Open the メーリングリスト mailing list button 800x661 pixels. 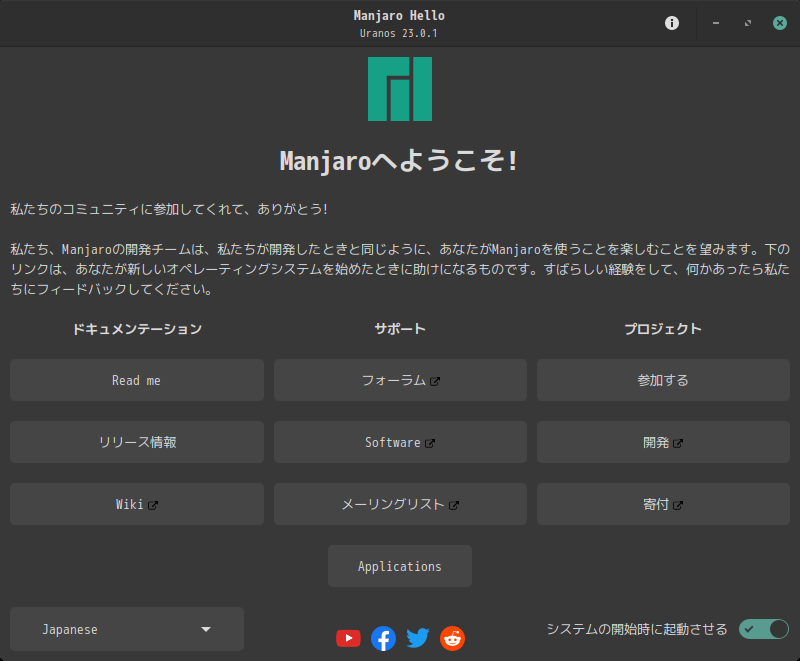point(400,504)
